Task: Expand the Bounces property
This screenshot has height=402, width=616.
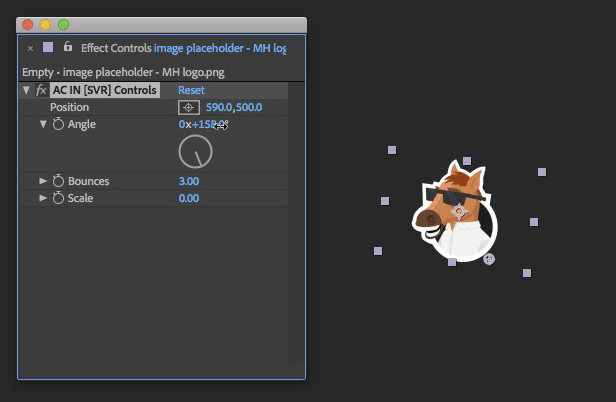Action: (43, 181)
